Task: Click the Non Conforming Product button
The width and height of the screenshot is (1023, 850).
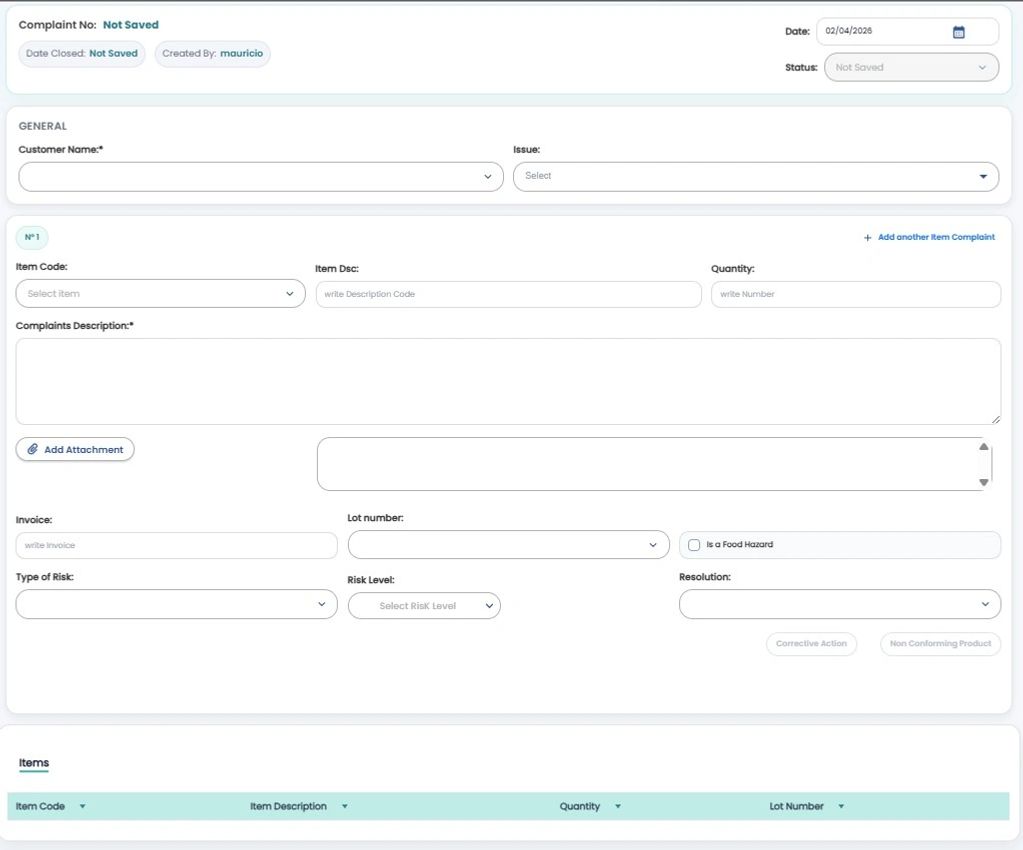Action: [x=940, y=644]
